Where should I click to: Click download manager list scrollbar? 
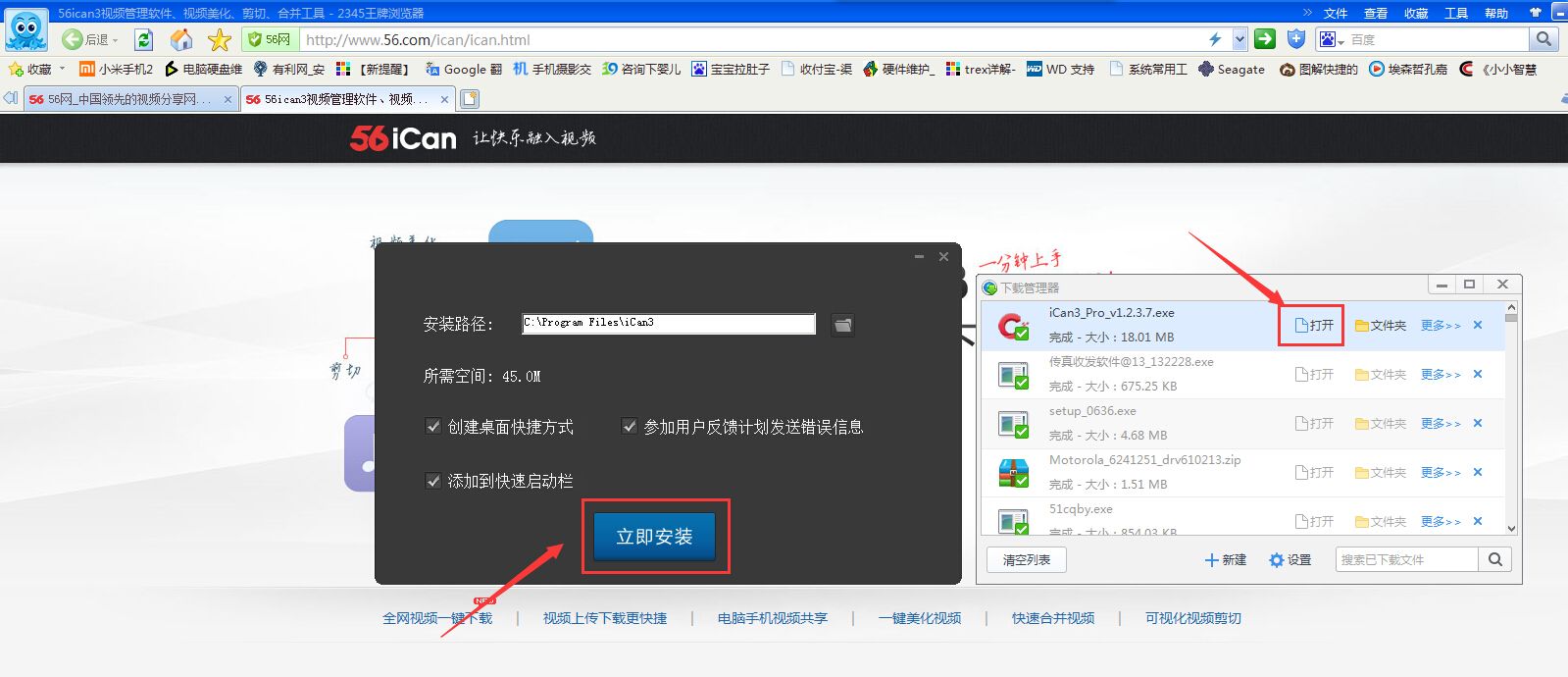(1511, 417)
